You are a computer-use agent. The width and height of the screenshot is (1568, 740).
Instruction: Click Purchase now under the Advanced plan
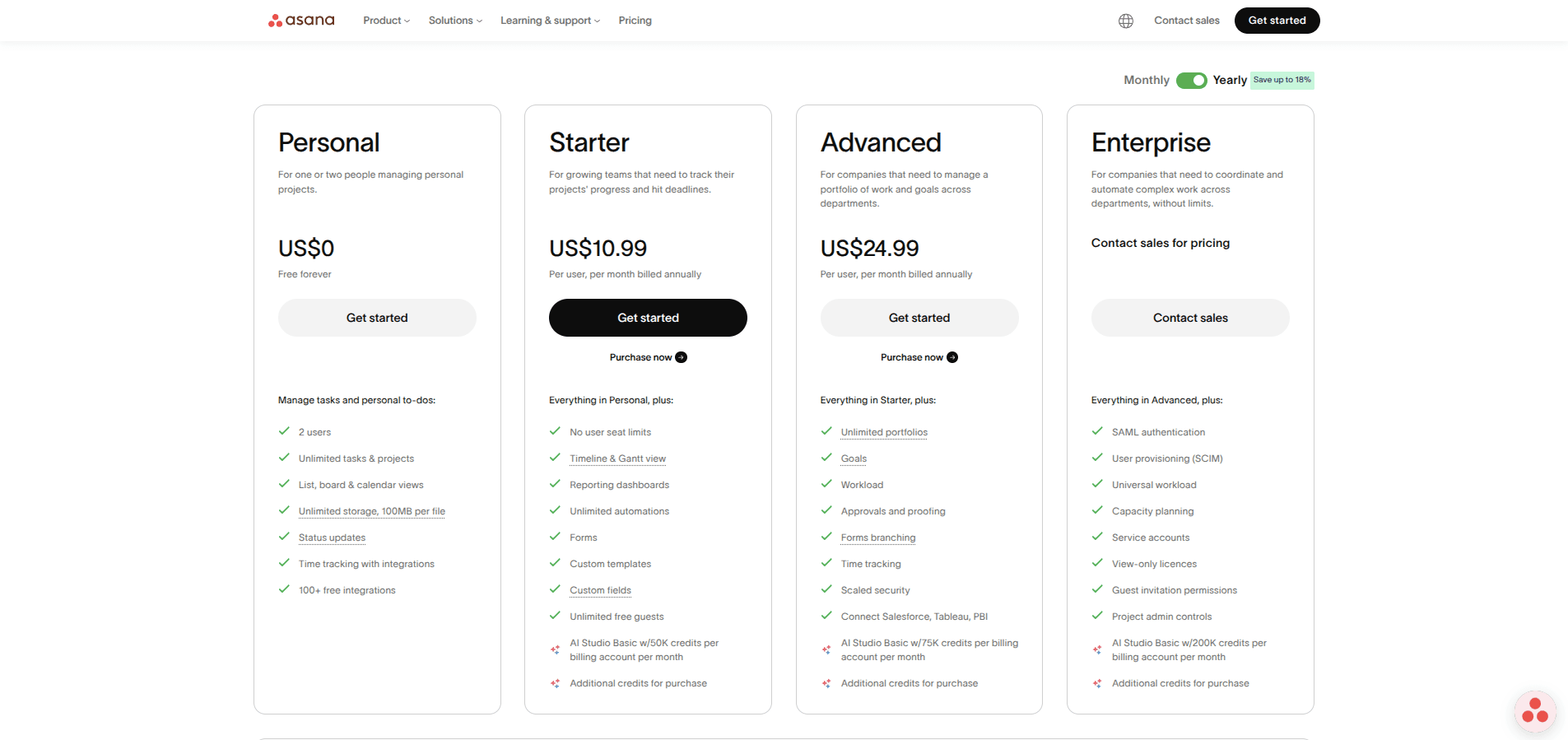(x=919, y=357)
